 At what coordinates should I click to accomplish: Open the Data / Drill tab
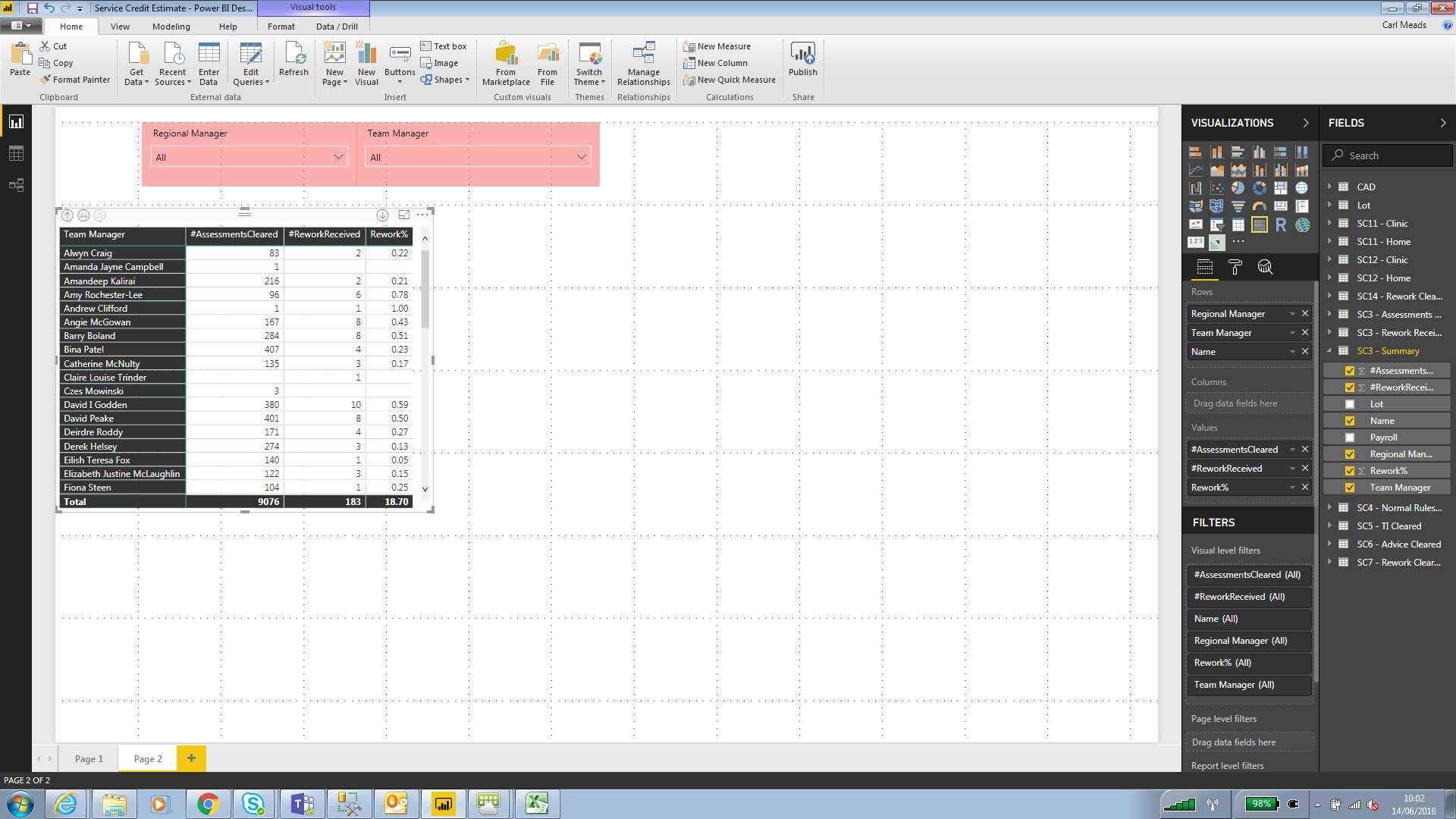pyautogui.click(x=337, y=27)
